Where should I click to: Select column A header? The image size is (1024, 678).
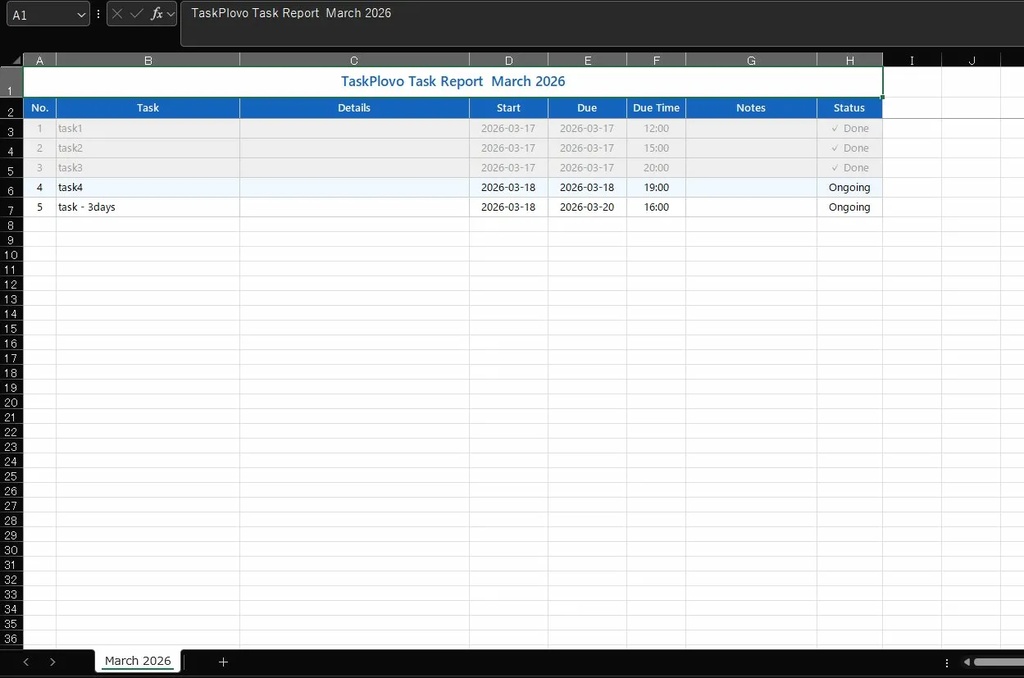[x=40, y=60]
